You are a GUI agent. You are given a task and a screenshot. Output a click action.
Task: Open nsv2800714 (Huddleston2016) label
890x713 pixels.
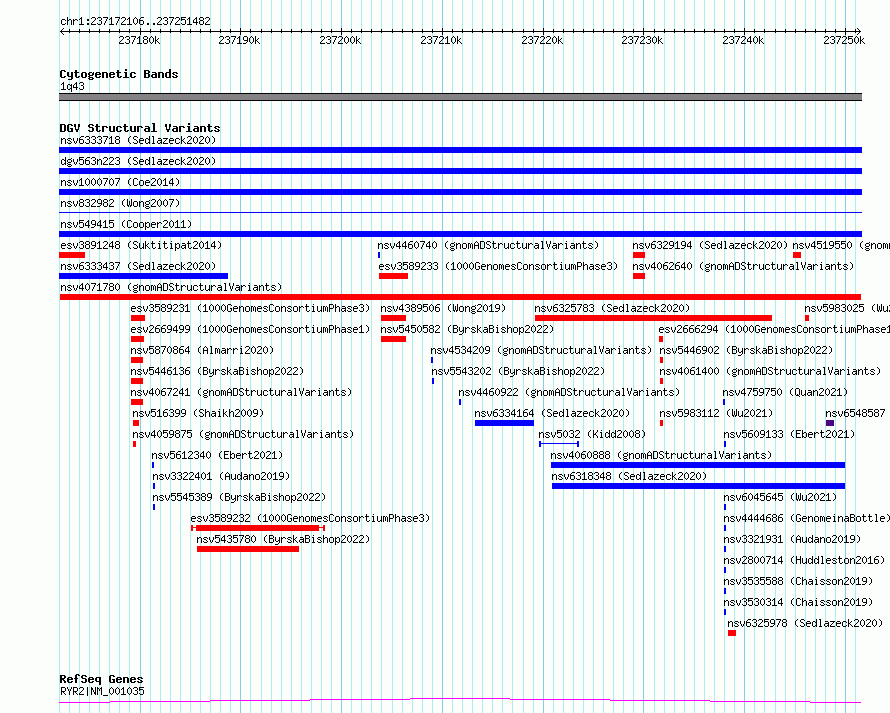coord(804,560)
